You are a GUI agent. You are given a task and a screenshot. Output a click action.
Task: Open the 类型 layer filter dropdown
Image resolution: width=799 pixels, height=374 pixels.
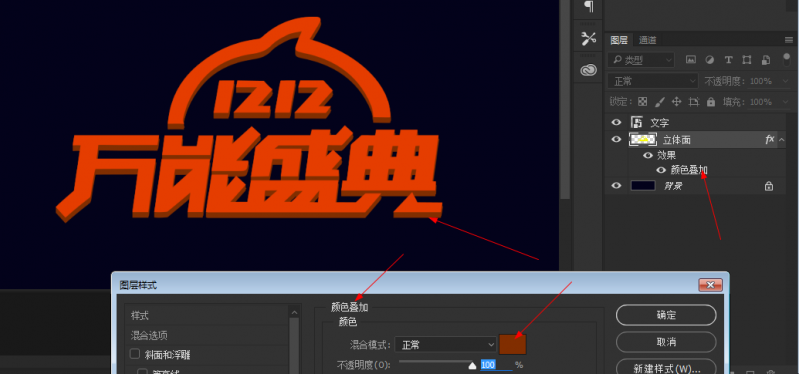tap(641, 60)
